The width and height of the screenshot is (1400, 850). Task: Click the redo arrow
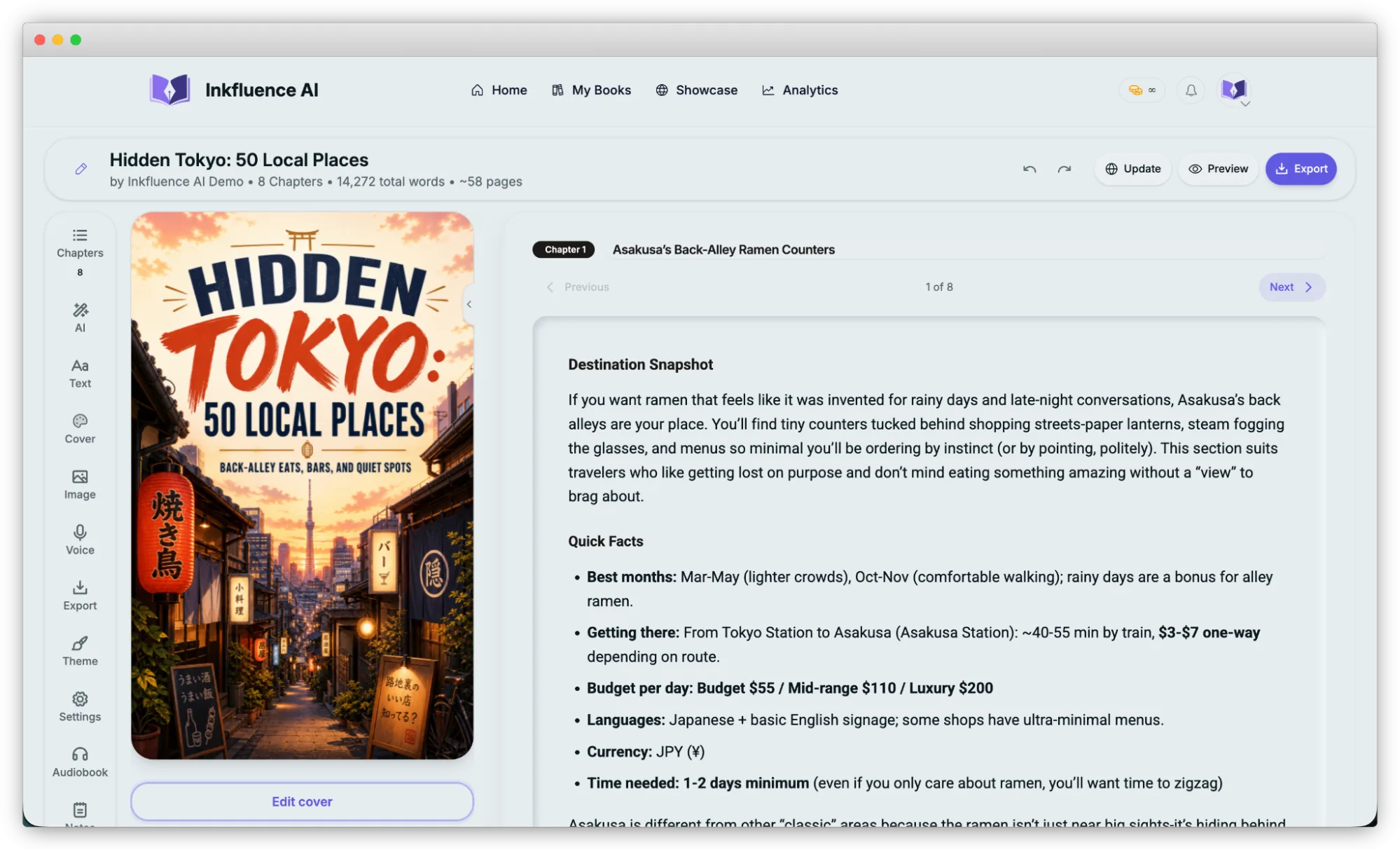(x=1064, y=169)
